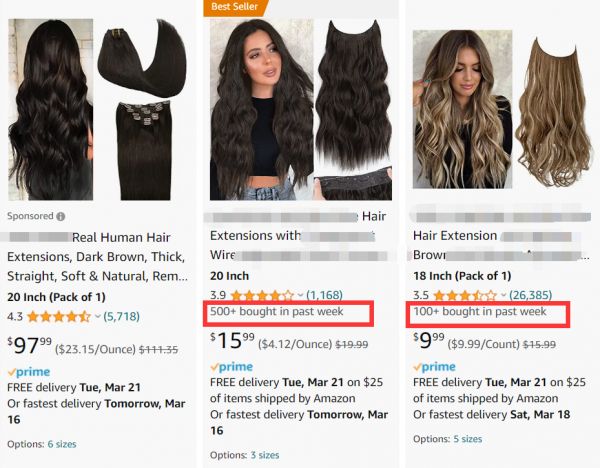600x468 pixels.
Task: Open the 6 sizes options link
Action: click(62, 444)
